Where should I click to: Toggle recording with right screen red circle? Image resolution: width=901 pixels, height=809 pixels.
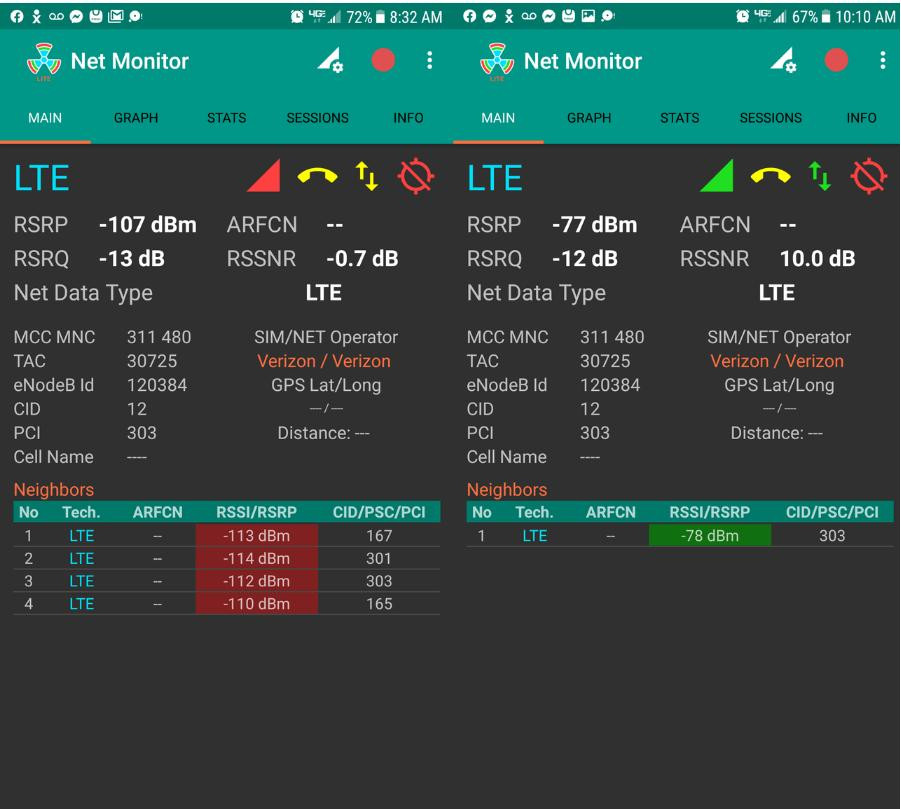pyautogui.click(x=836, y=60)
